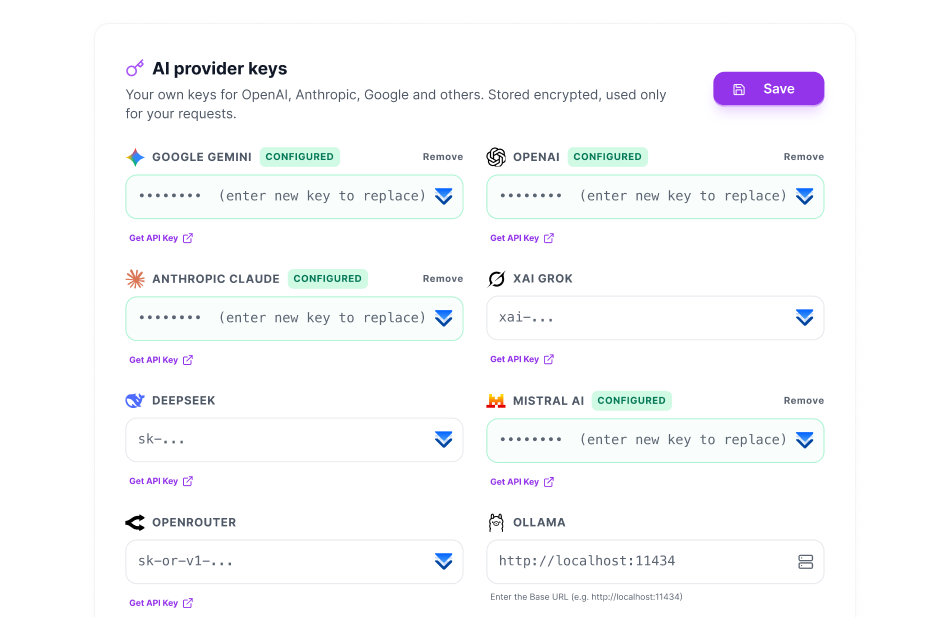Screen dimensions: 949x617
Task: Expand the Google Gemini key field chevron
Action: pos(444,197)
